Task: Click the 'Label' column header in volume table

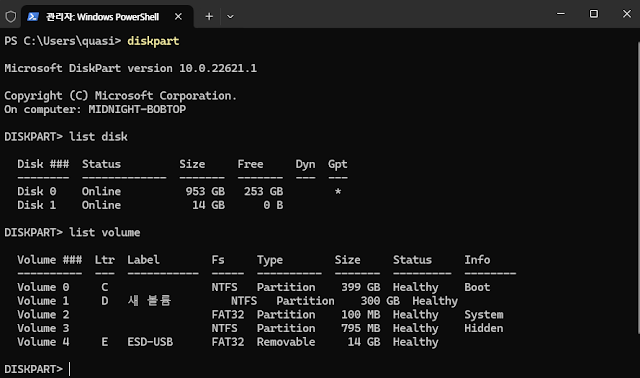Action: coord(144,260)
